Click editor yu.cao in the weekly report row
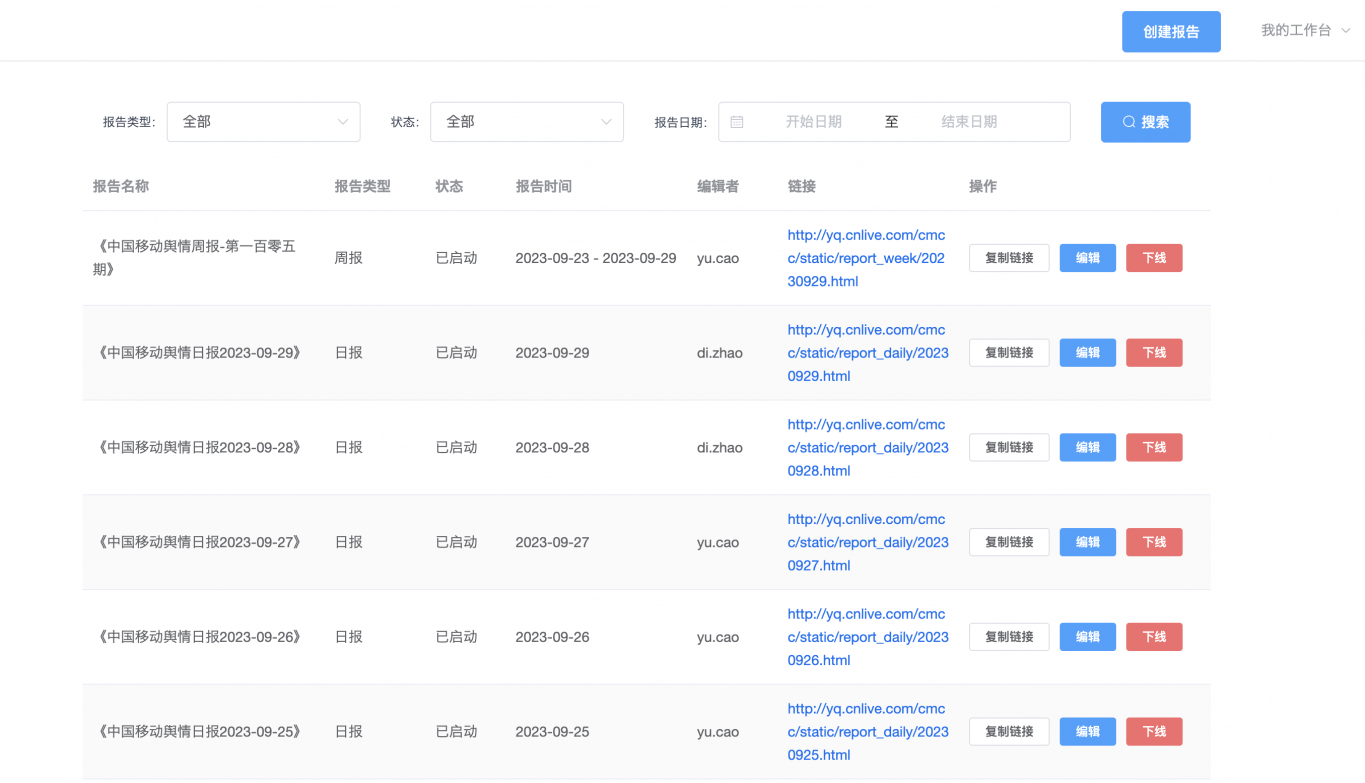Image resolution: width=1365 pixels, height=783 pixels. [718, 258]
